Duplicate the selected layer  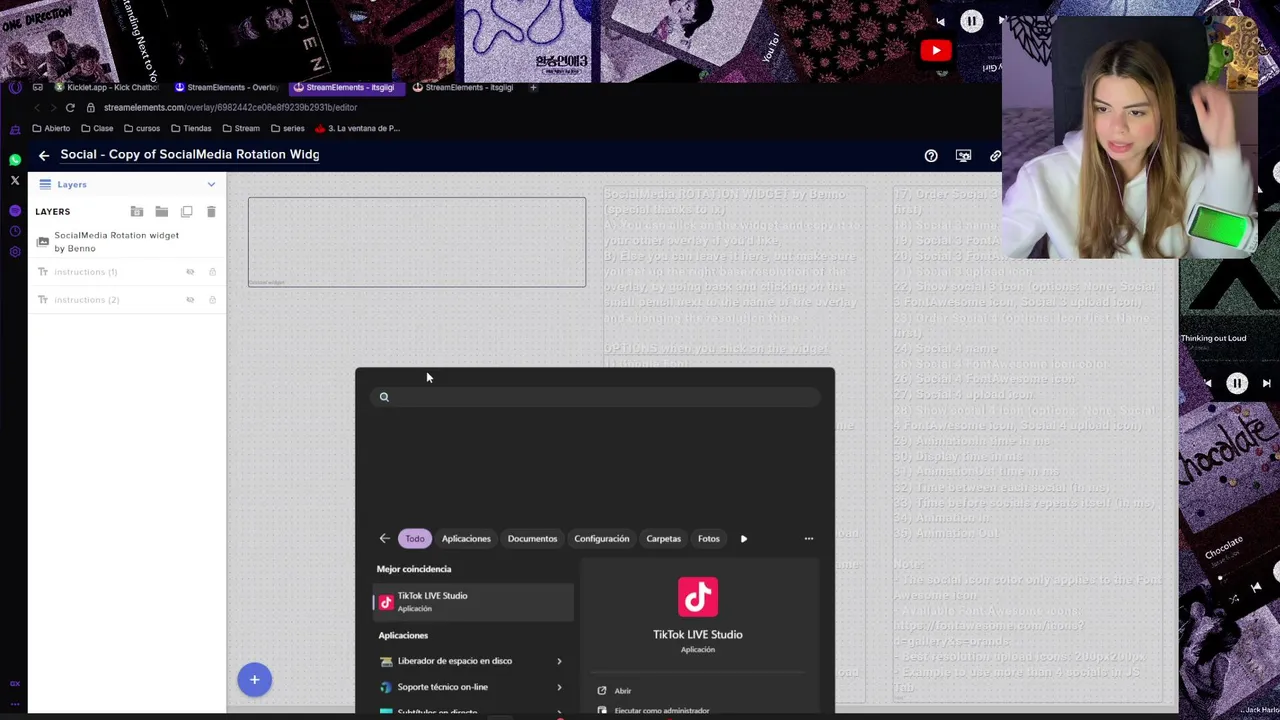[x=186, y=212]
